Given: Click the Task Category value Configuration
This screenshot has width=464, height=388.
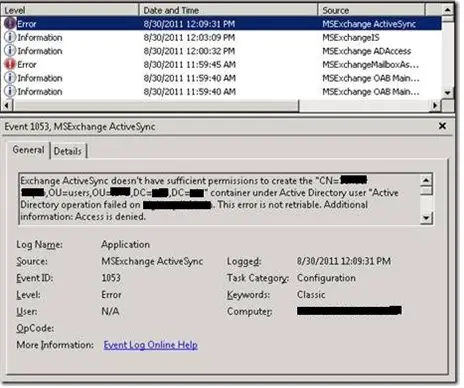Looking at the screenshot, I should pos(326,278).
